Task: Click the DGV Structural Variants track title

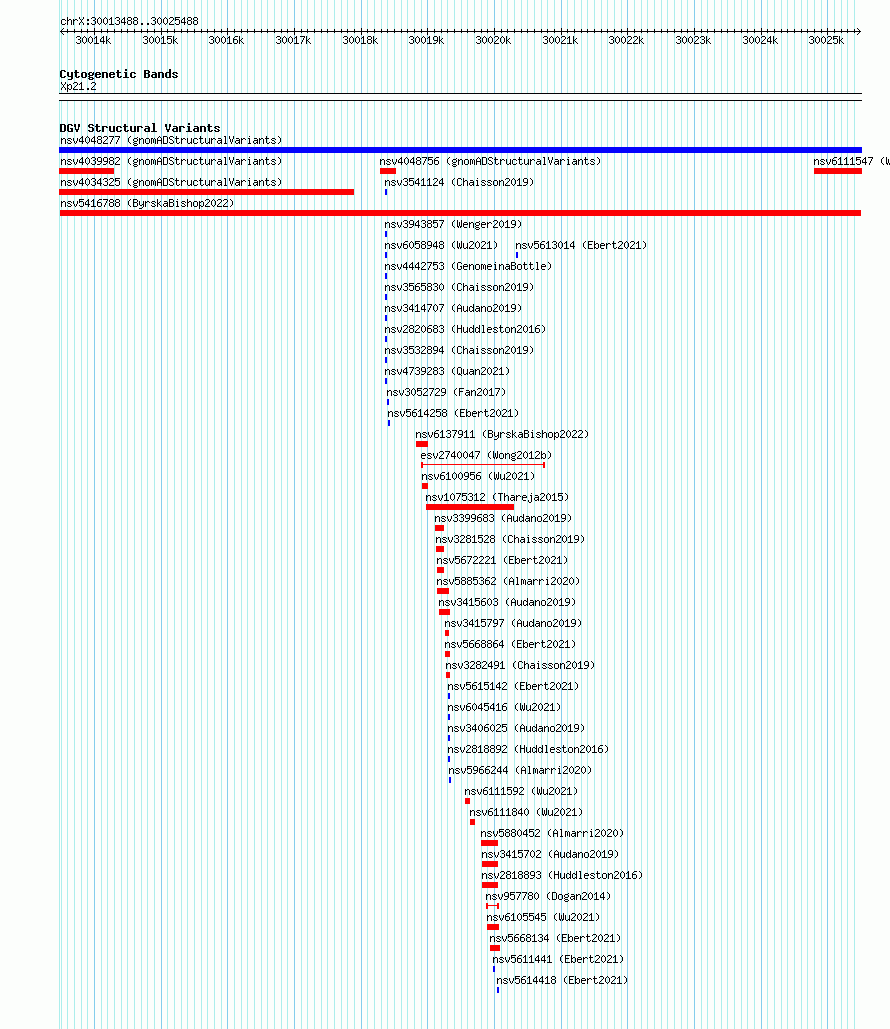Action: coord(140,128)
